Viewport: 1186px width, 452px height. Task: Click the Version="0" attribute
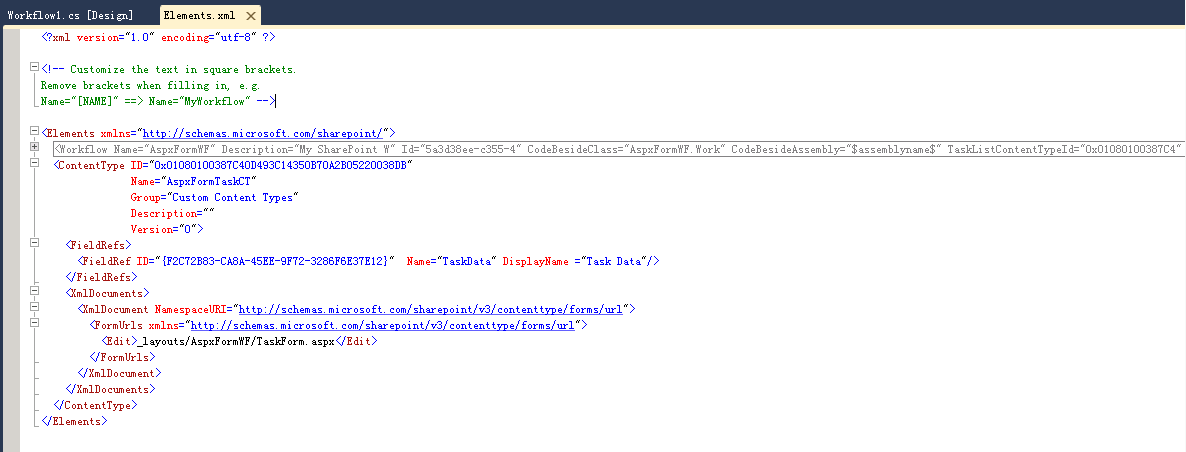pos(163,229)
